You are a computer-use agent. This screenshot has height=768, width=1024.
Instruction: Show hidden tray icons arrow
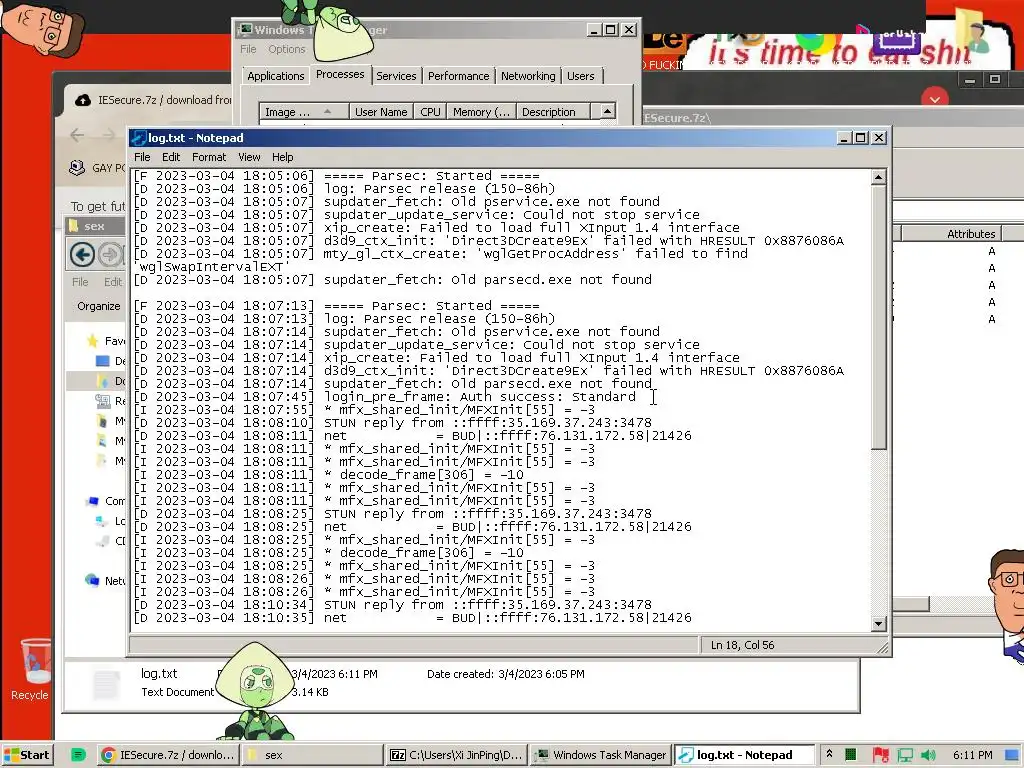coord(829,754)
